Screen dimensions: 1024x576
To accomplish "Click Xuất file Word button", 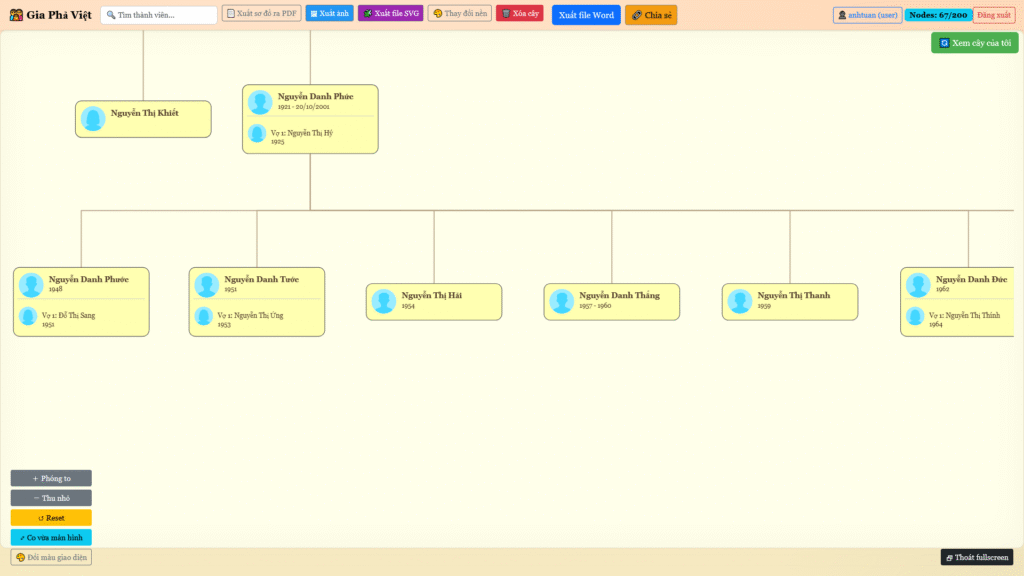I will pos(586,15).
